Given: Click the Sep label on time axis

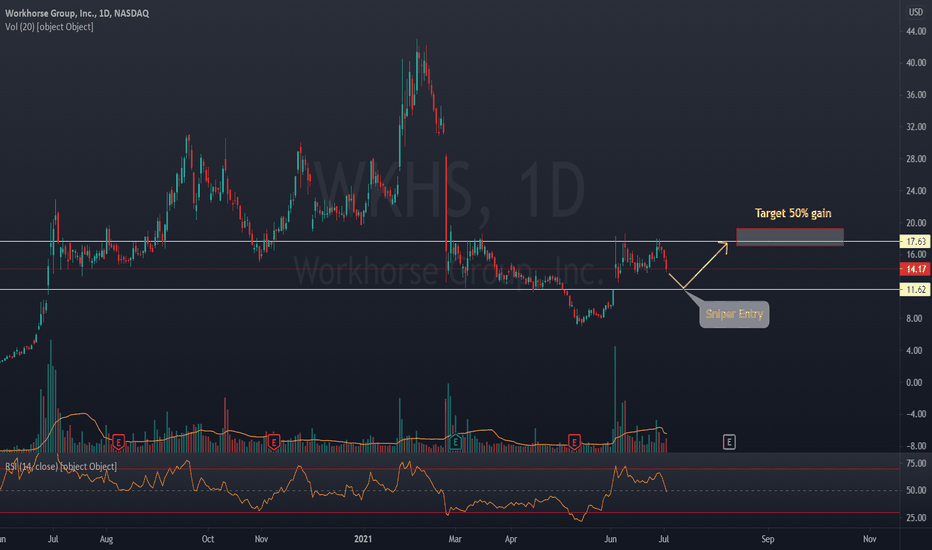Looking at the screenshot, I should [768, 539].
